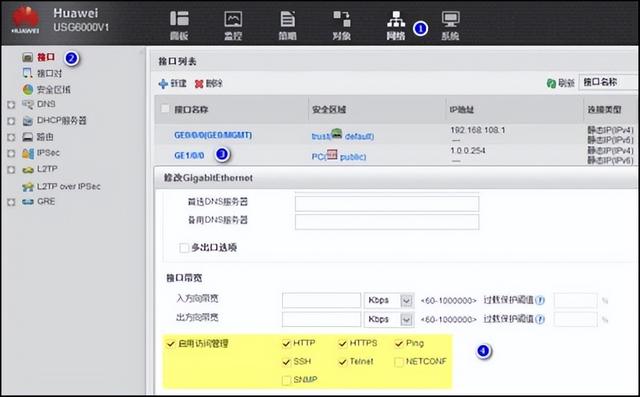Click the PC zone icon in GE1/0/0 row

pos(332,155)
